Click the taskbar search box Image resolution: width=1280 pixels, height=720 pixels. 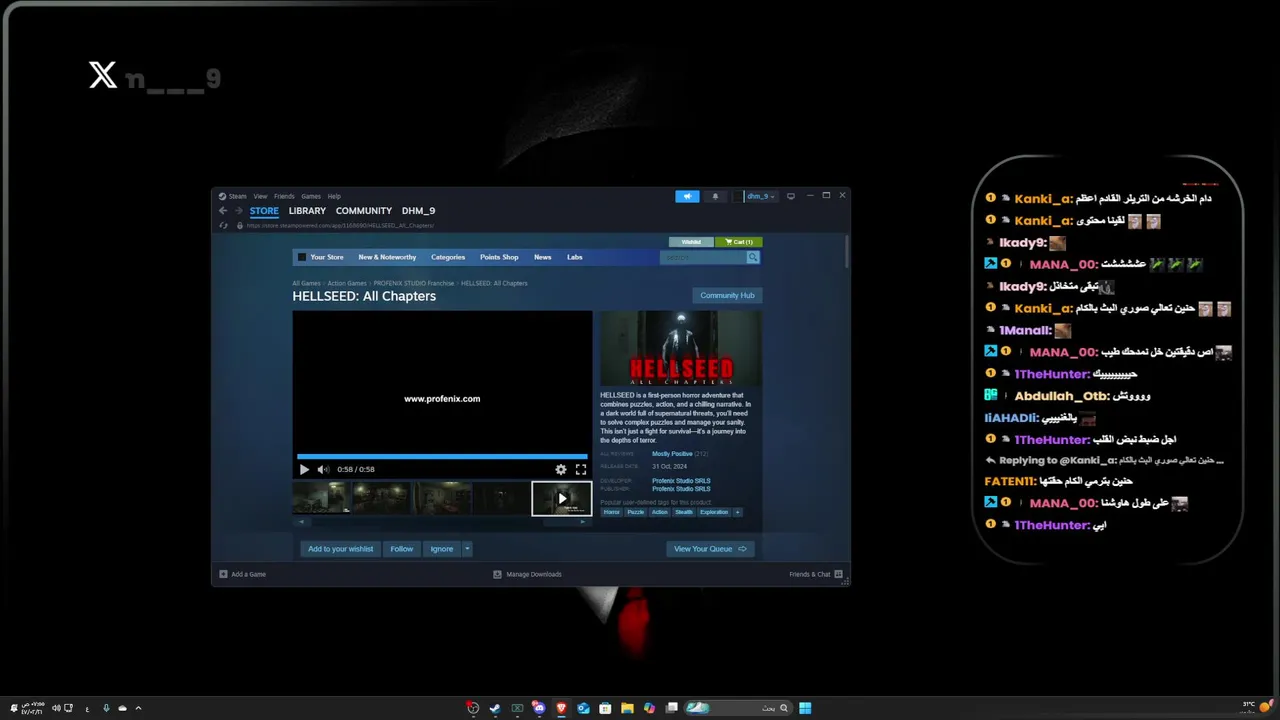pos(739,708)
